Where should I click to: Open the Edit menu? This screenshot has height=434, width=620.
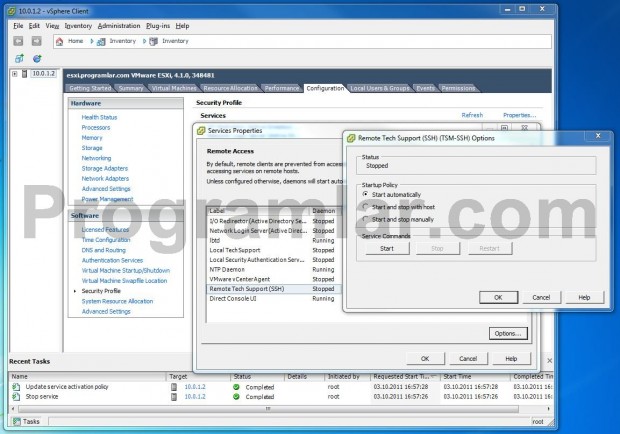click(x=34, y=26)
